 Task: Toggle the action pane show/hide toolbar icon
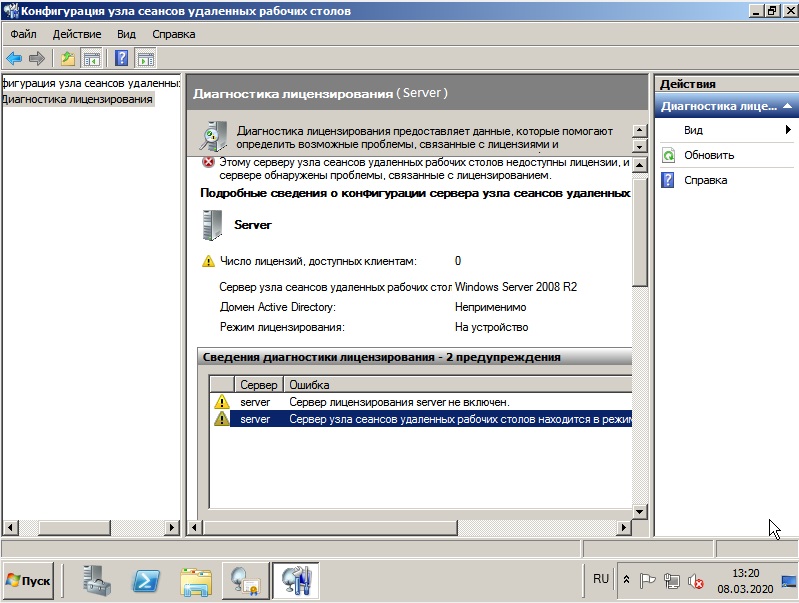pos(145,59)
